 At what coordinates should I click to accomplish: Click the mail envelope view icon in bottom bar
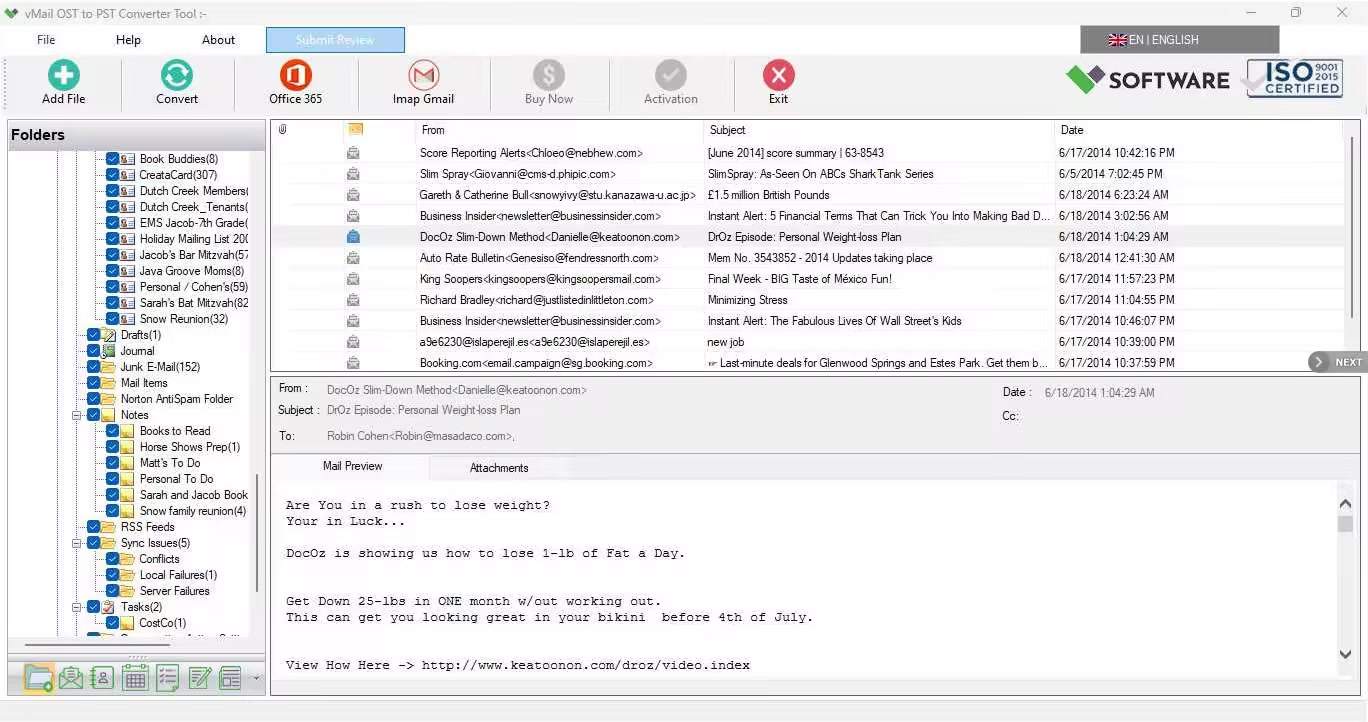pyautogui.click(x=70, y=679)
